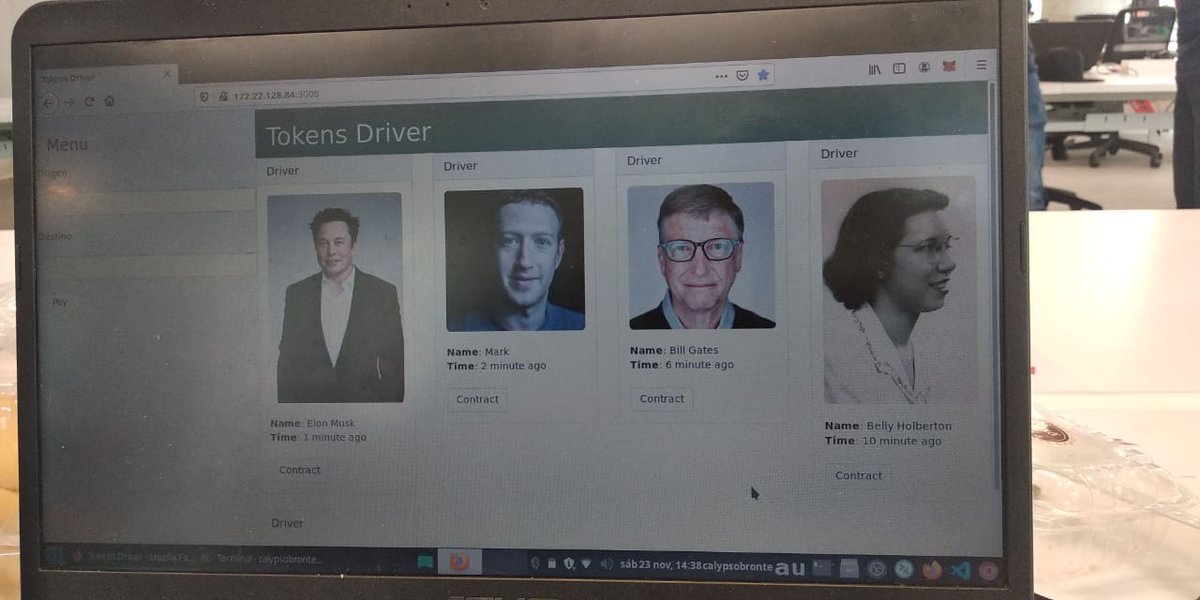This screenshot has width=1200, height=600.
Task: Open Tokens Driver Mozilla Firefox taskbar entry
Action: click(134, 558)
